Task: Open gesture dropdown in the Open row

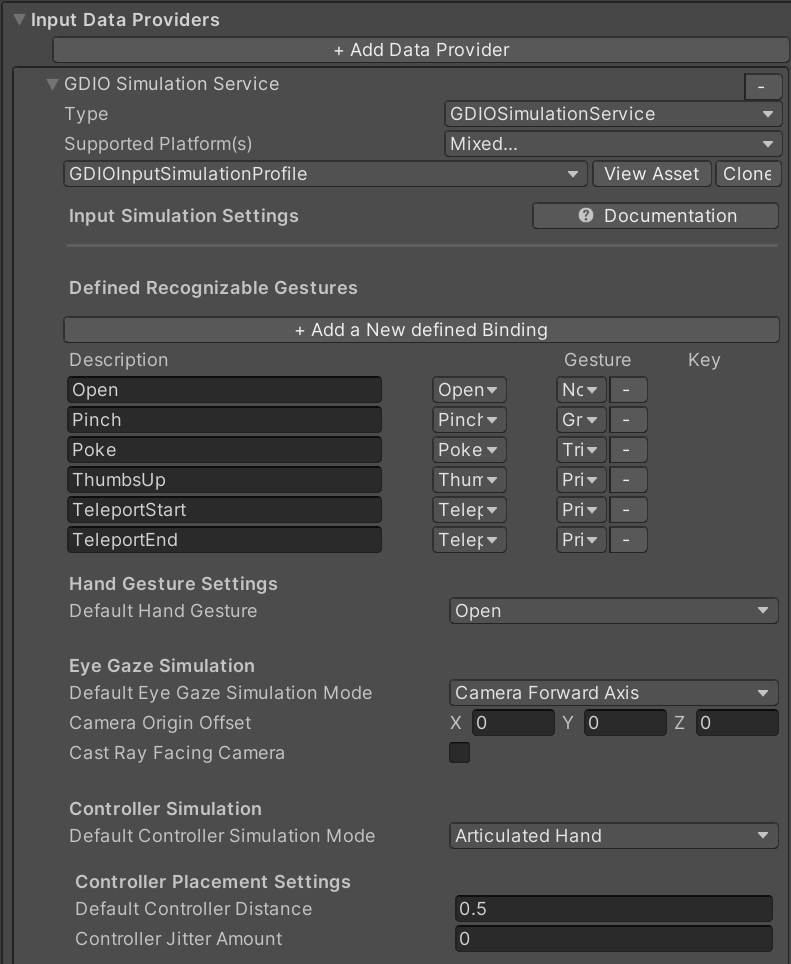Action: 469,390
